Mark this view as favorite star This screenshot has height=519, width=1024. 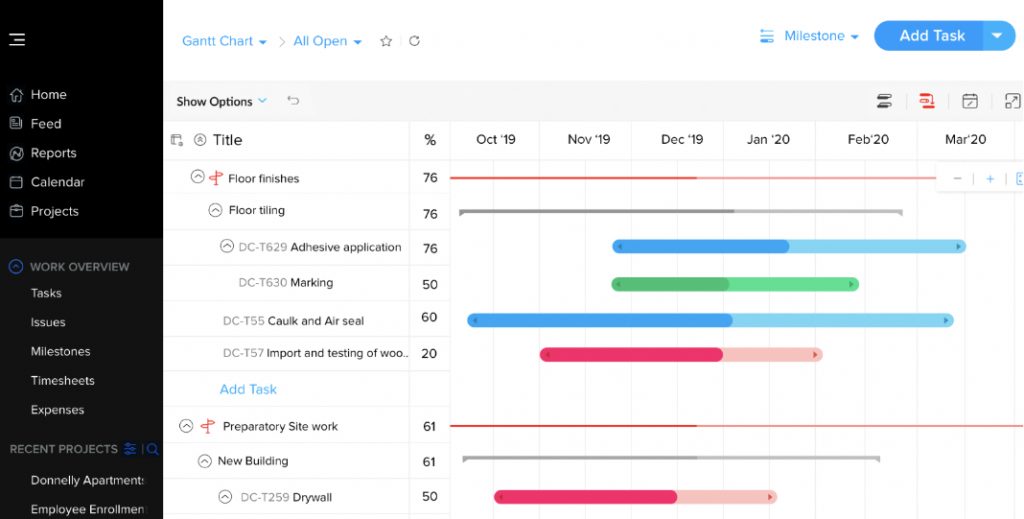coord(386,41)
